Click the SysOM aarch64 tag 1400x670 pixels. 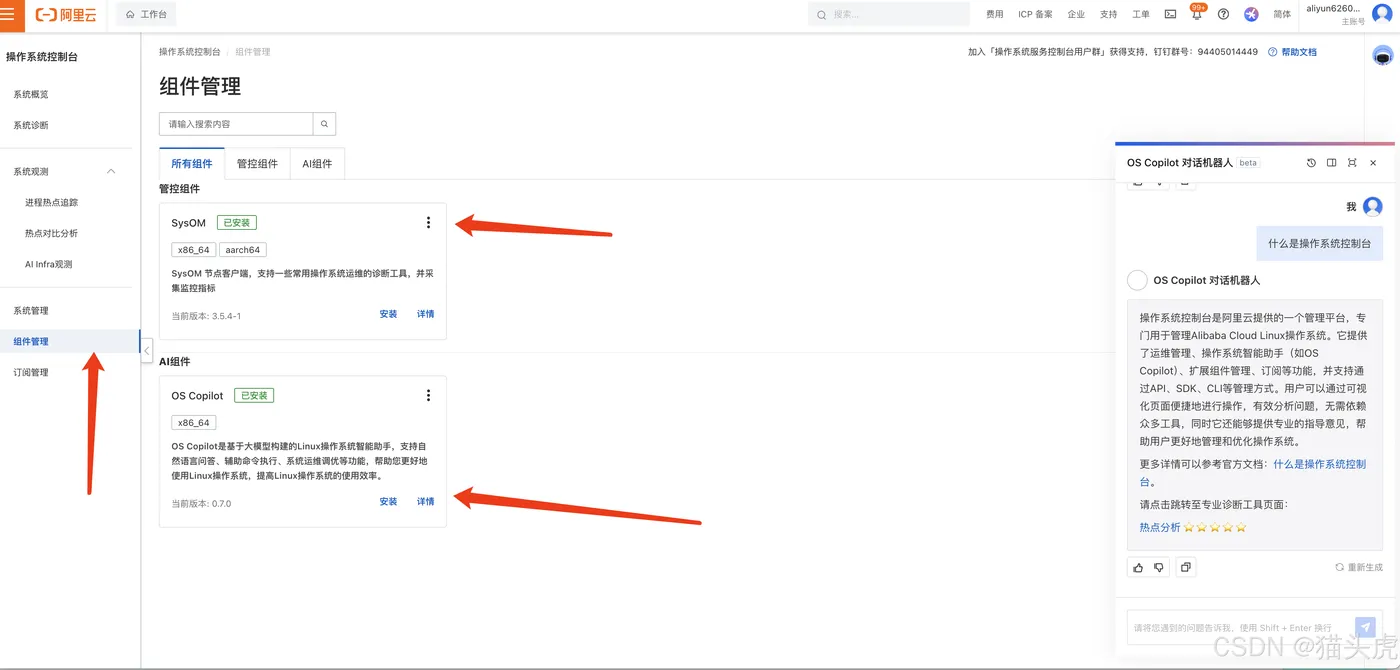[x=242, y=250]
